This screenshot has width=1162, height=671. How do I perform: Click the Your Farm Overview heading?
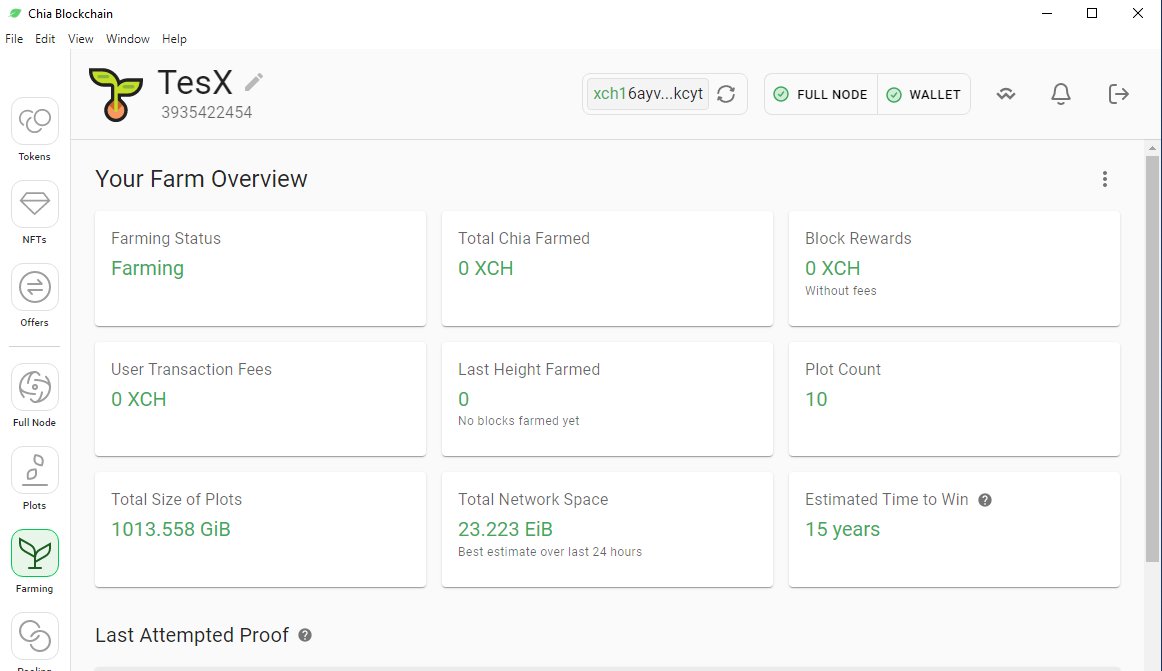(x=202, y=179)
